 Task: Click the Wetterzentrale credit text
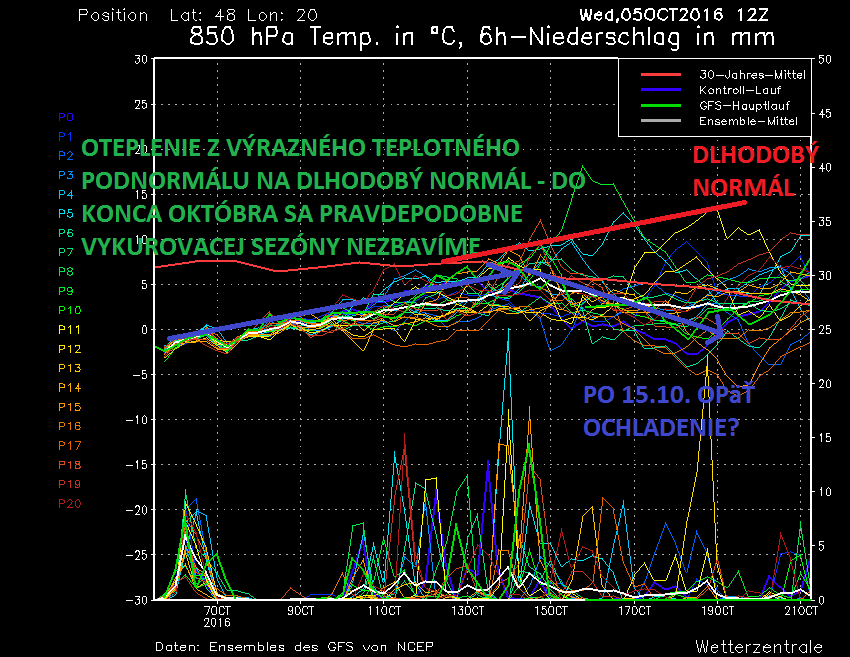759,646
